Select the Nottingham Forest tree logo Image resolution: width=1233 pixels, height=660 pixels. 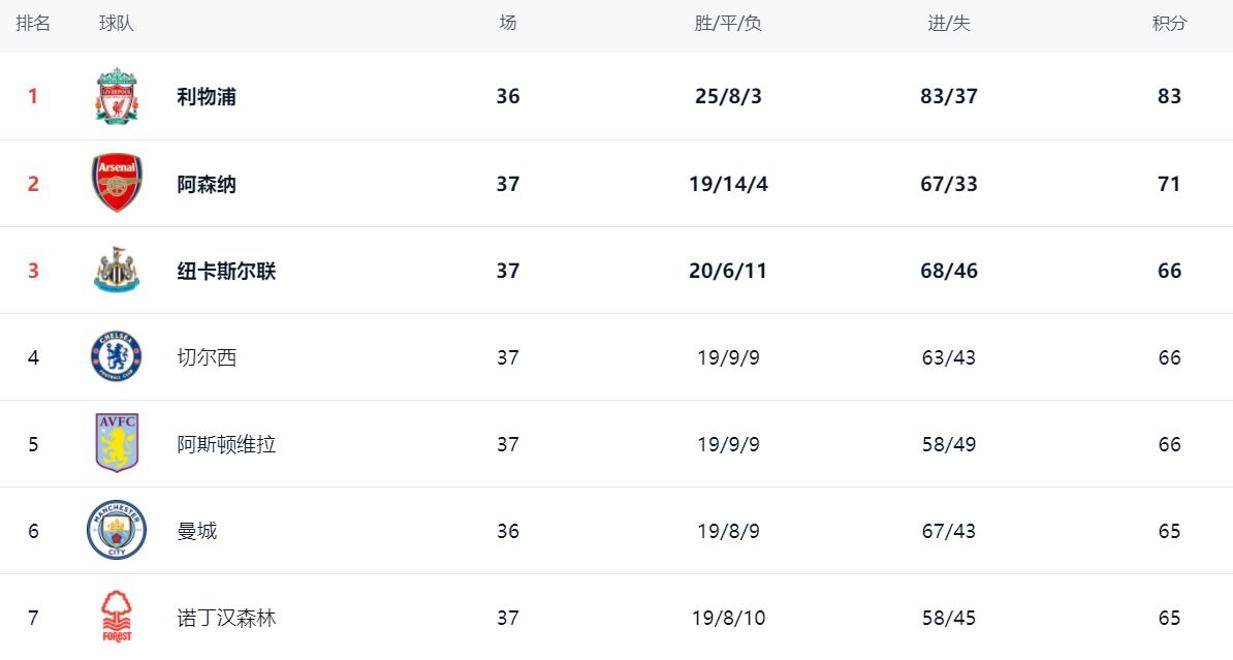click(x=117, y=617)
